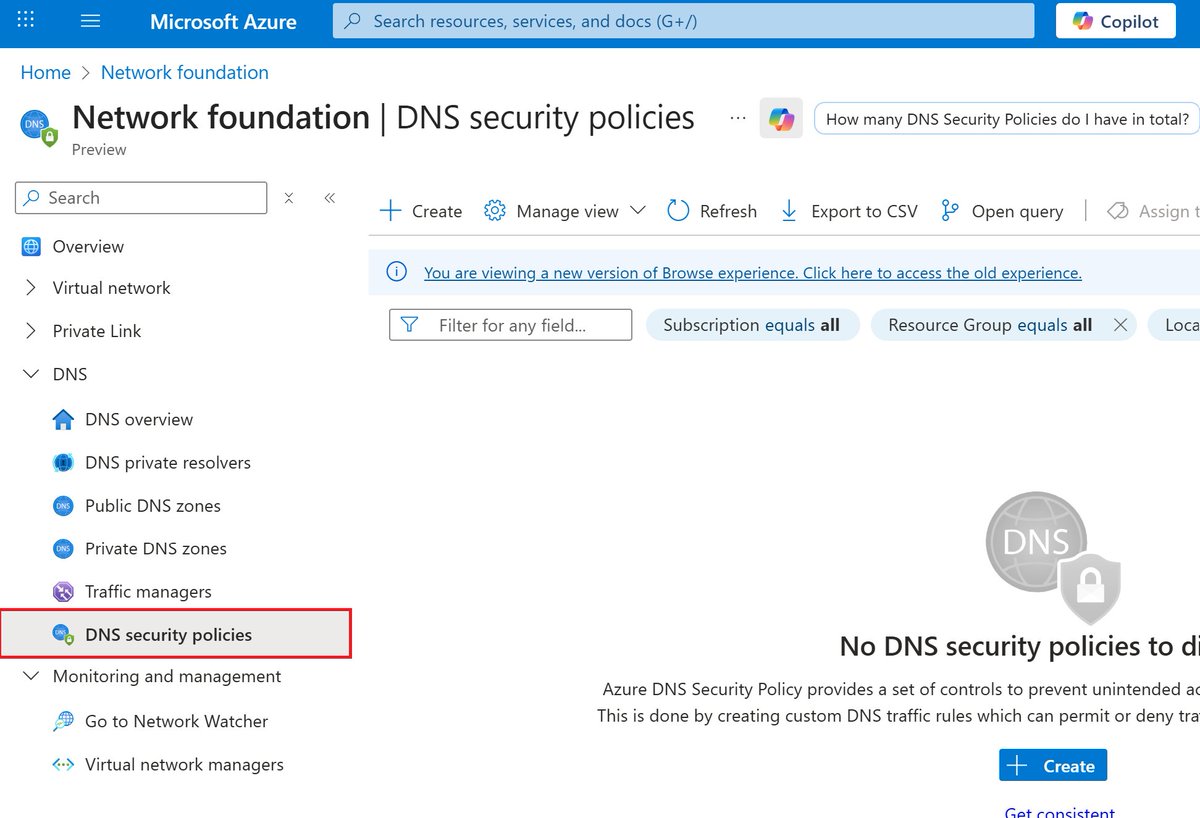Collapse the DNS section
This screenshot has width=1200, height=818.
pos(31,373)
